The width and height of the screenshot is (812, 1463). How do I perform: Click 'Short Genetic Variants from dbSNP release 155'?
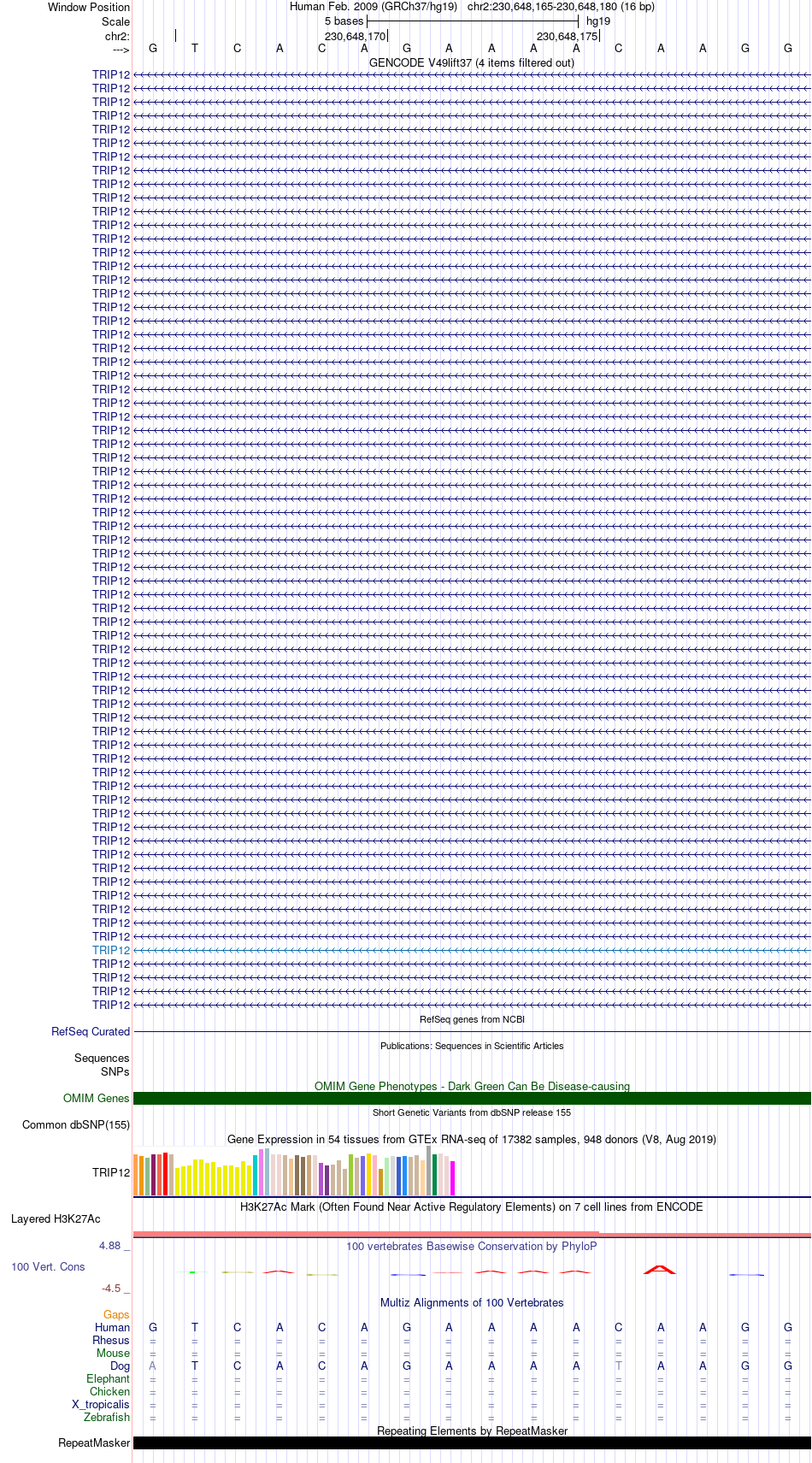472,1112
